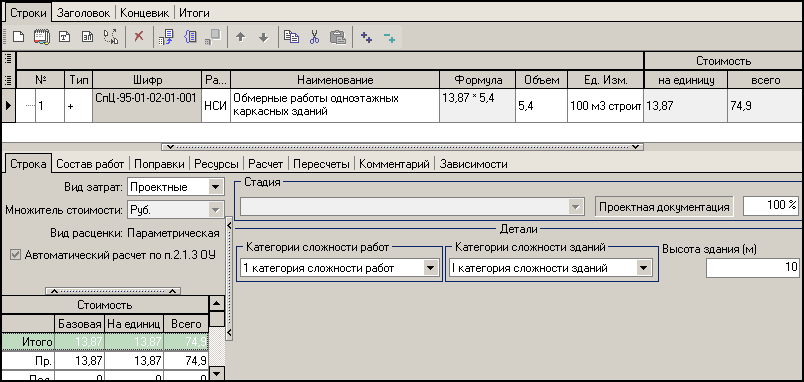Click the Проектная документация button

point(664,207)
